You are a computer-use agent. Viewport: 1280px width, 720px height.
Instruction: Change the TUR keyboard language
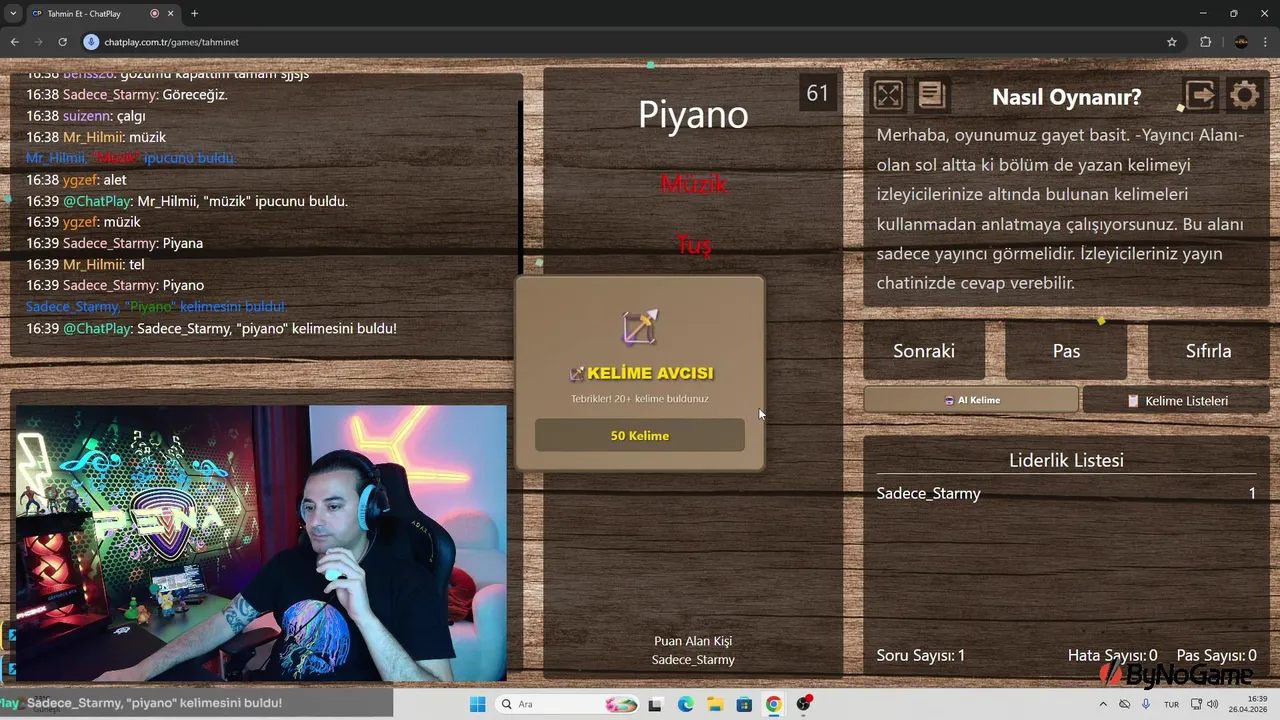click(1171, 704)
